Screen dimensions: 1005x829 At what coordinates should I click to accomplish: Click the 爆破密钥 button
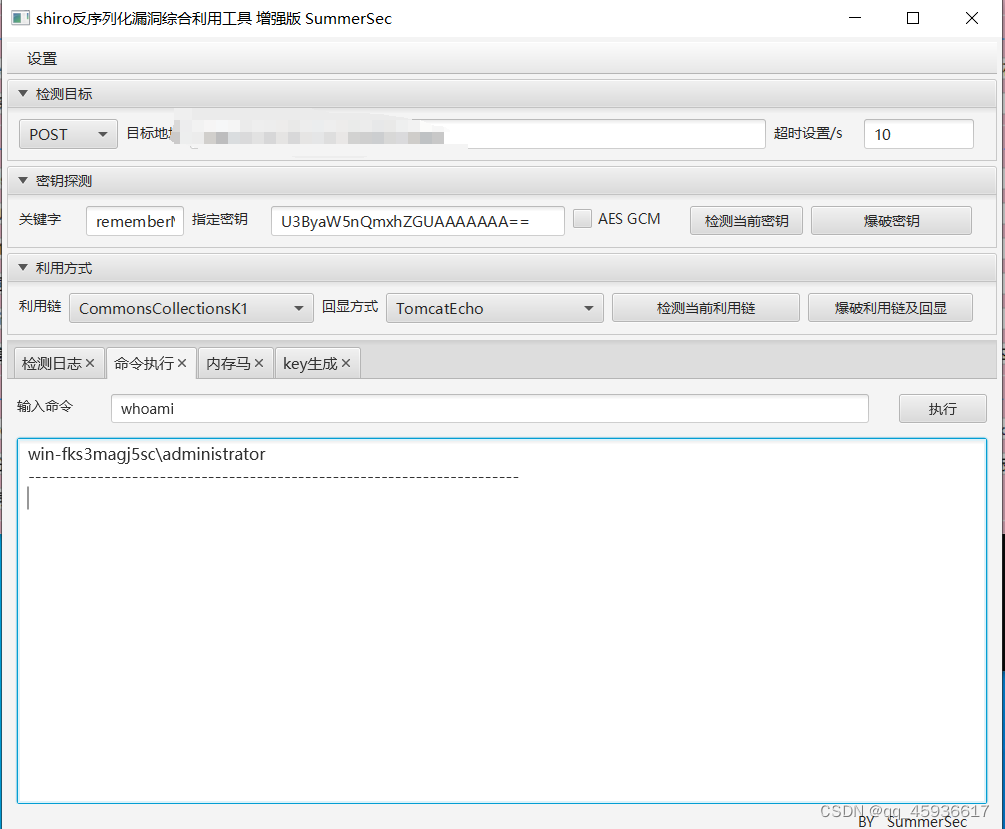tap(891, 221)
